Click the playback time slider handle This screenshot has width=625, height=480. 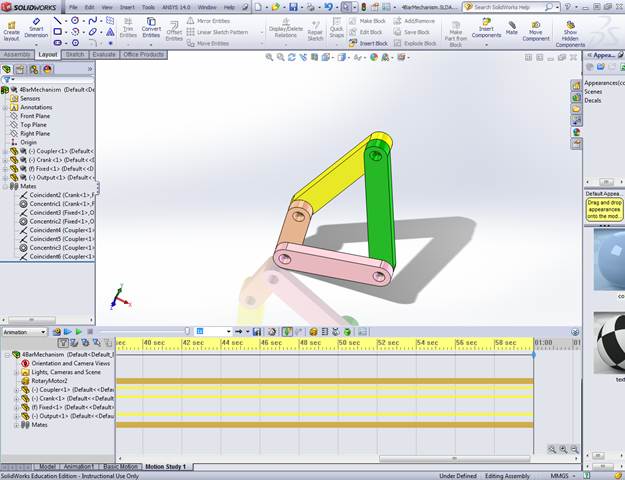point(187,331)
